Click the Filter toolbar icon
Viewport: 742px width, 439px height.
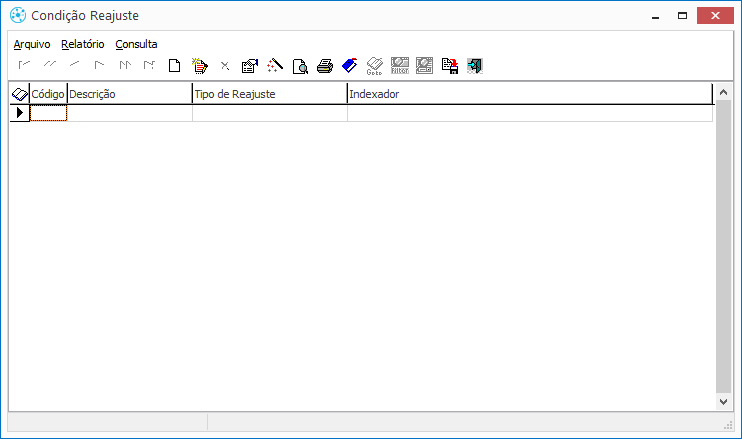coord(400,66)
